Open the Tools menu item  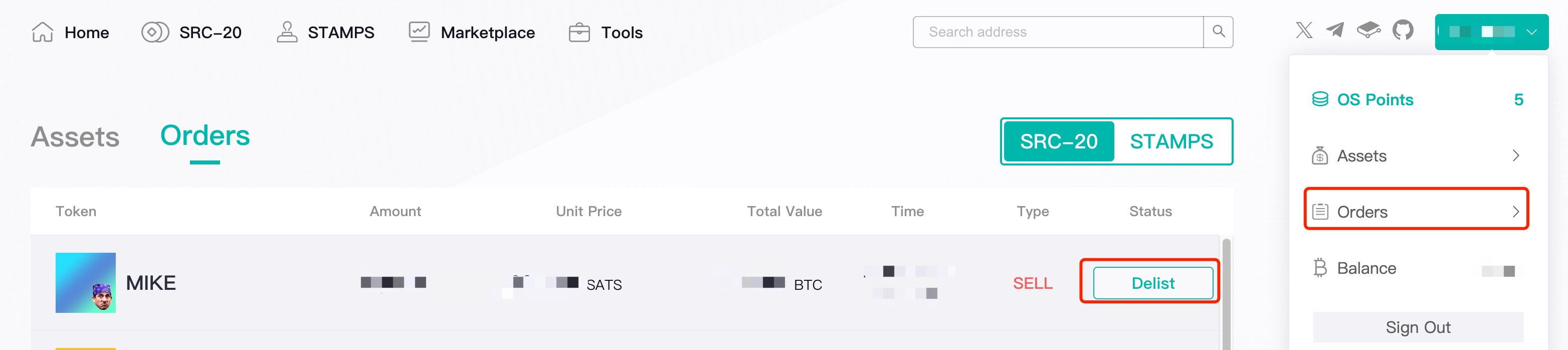point(606,32)
